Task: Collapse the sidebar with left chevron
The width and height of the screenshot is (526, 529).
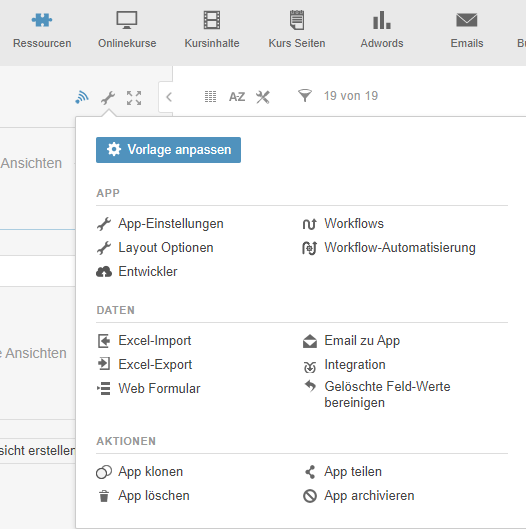Action: (169, 97)
